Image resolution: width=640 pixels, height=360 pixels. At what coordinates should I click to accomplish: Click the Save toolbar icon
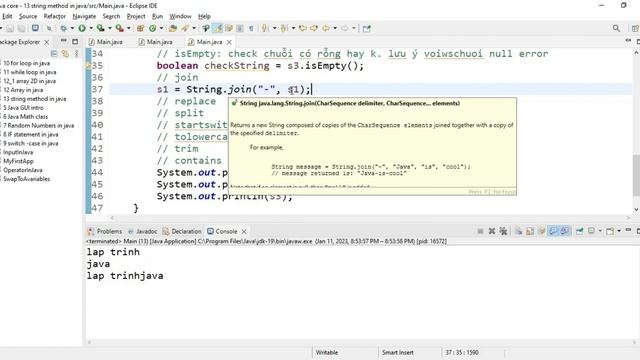point(10,28)
